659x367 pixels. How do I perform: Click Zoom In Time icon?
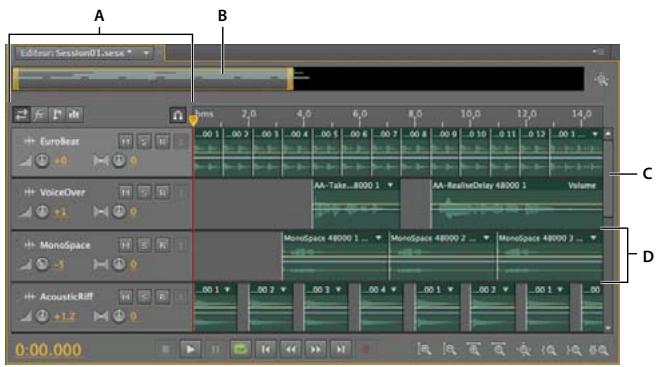tap(474, 349)
